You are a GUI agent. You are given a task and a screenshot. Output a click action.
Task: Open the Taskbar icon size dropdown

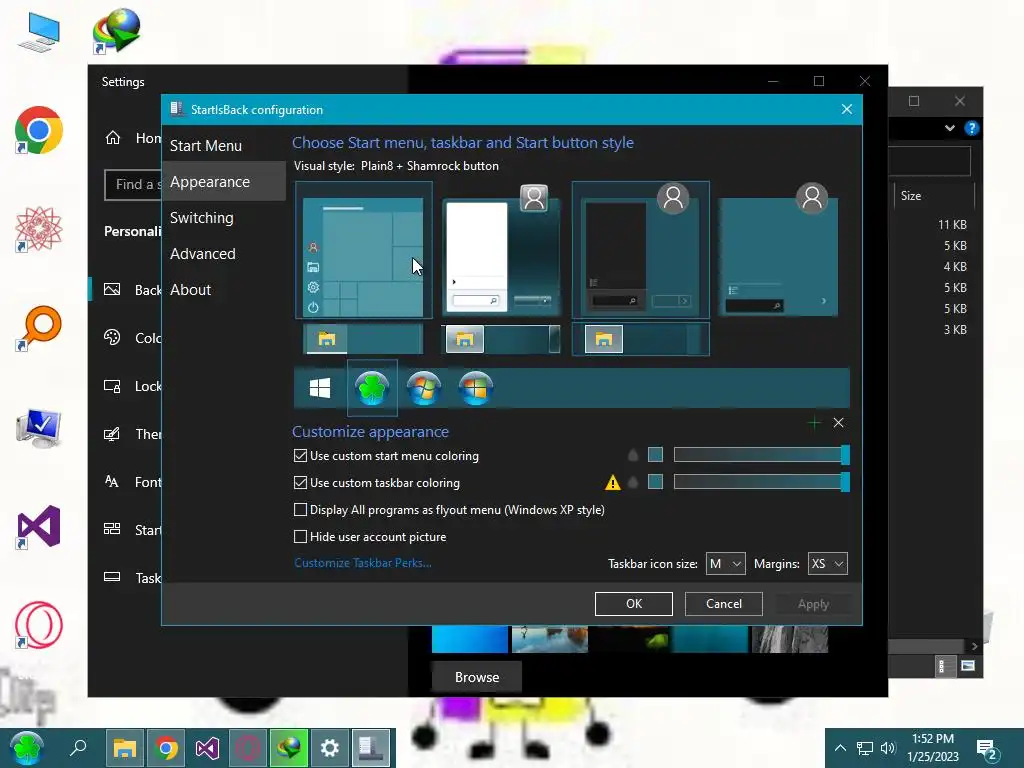click(726, 564)
